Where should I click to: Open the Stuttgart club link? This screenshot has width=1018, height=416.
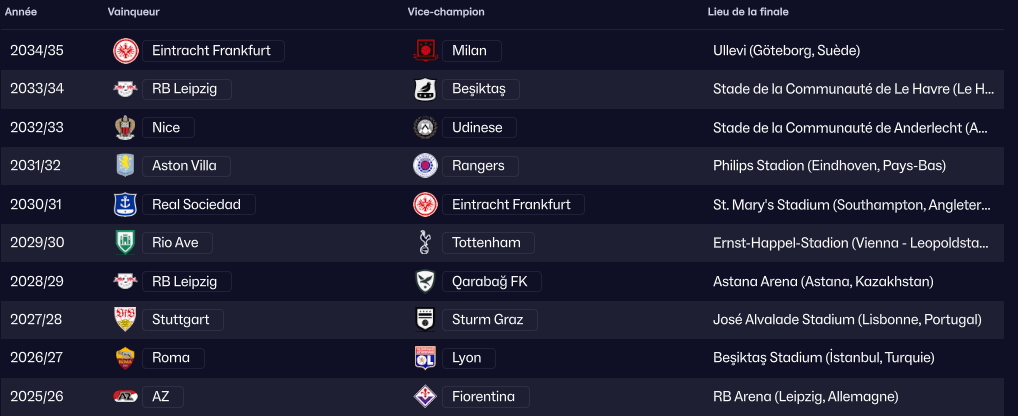183,320
